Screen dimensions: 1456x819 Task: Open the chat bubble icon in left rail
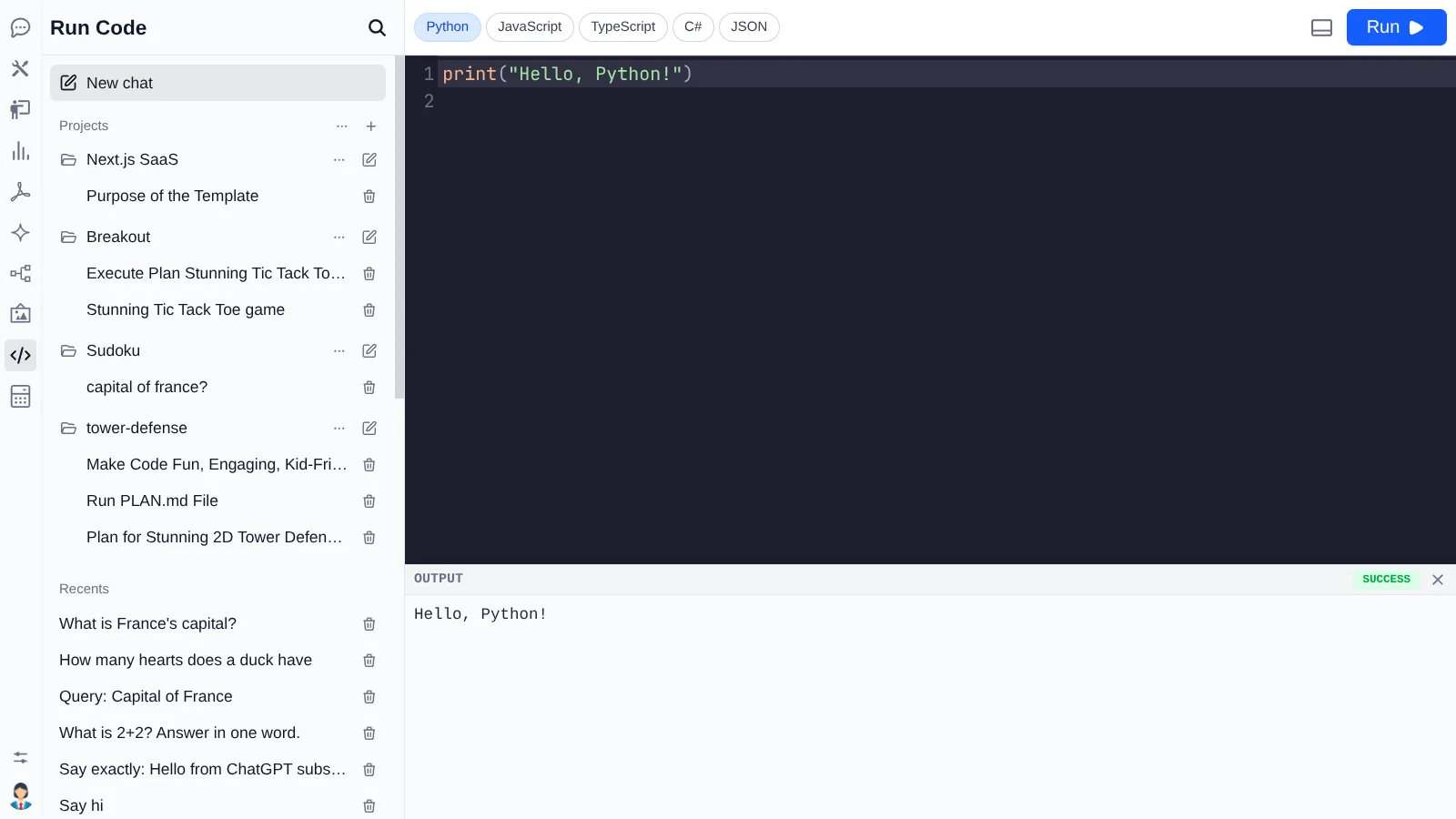(20, 27)
